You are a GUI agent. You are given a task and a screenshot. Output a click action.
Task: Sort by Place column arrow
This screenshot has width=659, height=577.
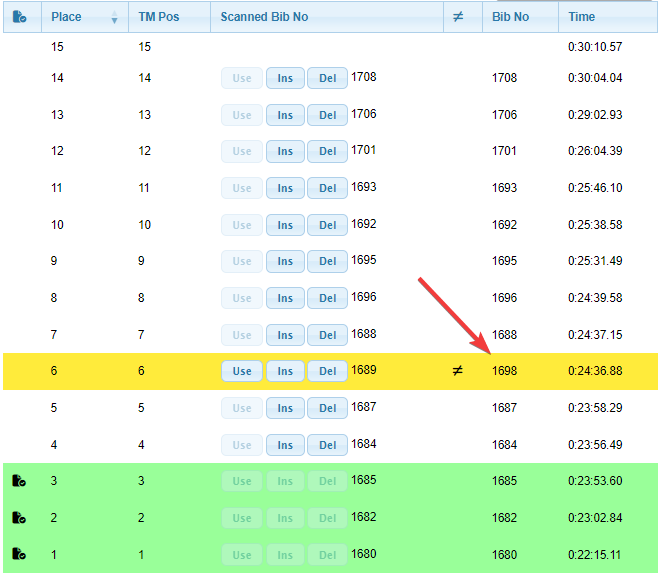pos(113,18)
